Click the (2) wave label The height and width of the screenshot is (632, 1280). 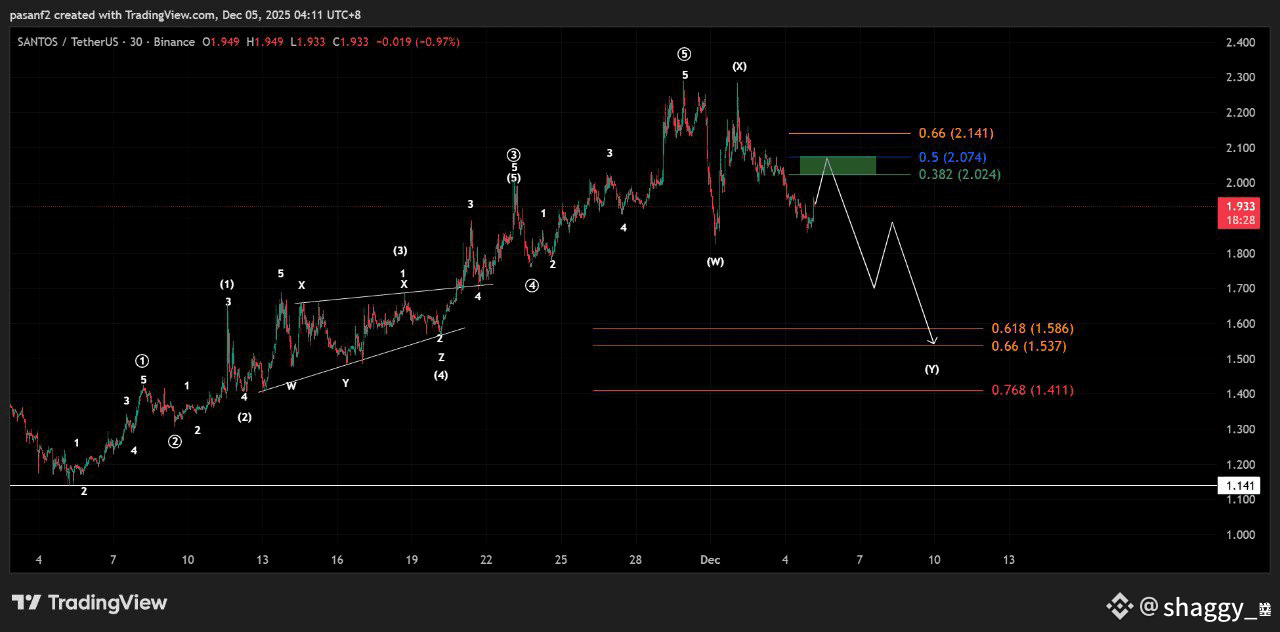pos(244,417)
